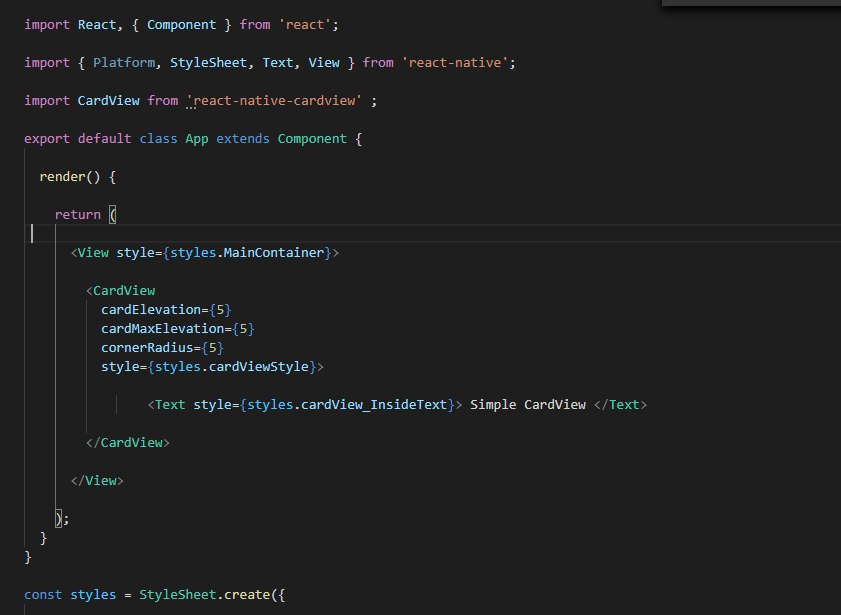Image resolution: width=841 pixels, height=615 pixels.
Task: Click the word Platform in imports
Action: coord(124,63)
